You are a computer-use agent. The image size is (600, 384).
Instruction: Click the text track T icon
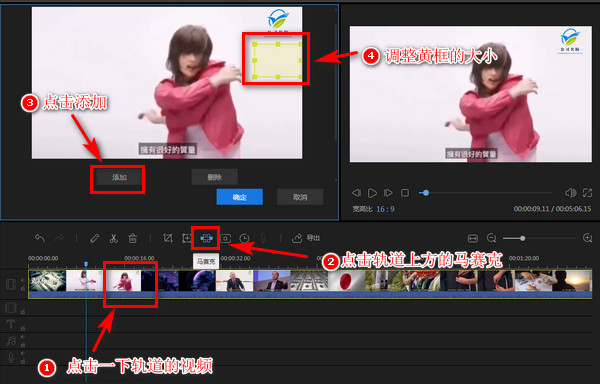point(10,324)
